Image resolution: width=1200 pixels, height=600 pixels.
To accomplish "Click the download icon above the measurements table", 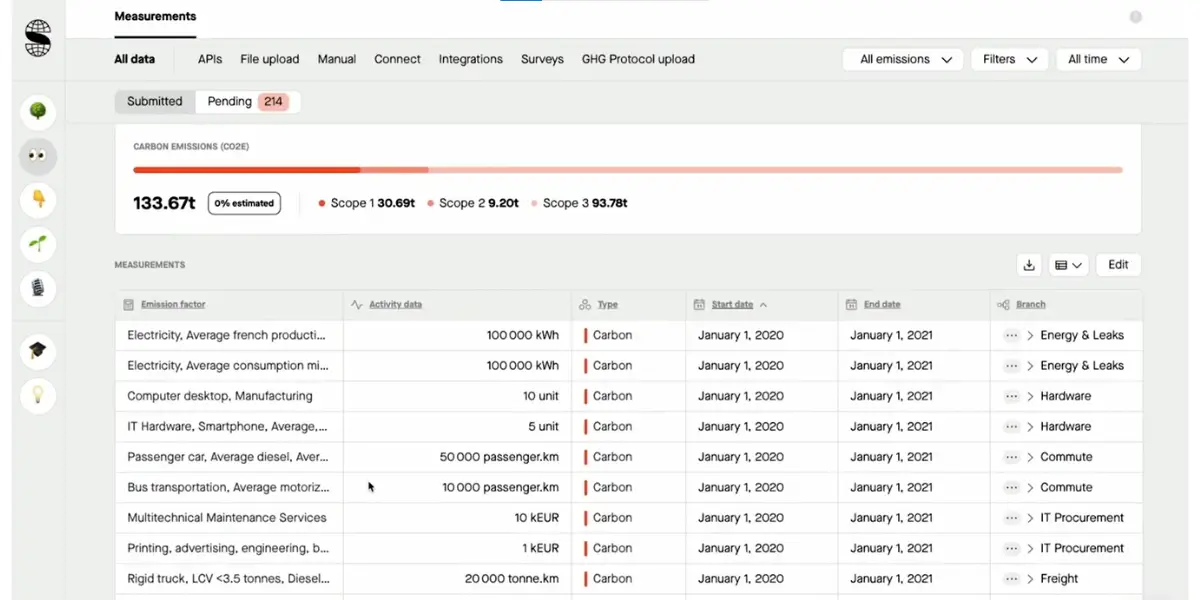I will [1029, 264].
